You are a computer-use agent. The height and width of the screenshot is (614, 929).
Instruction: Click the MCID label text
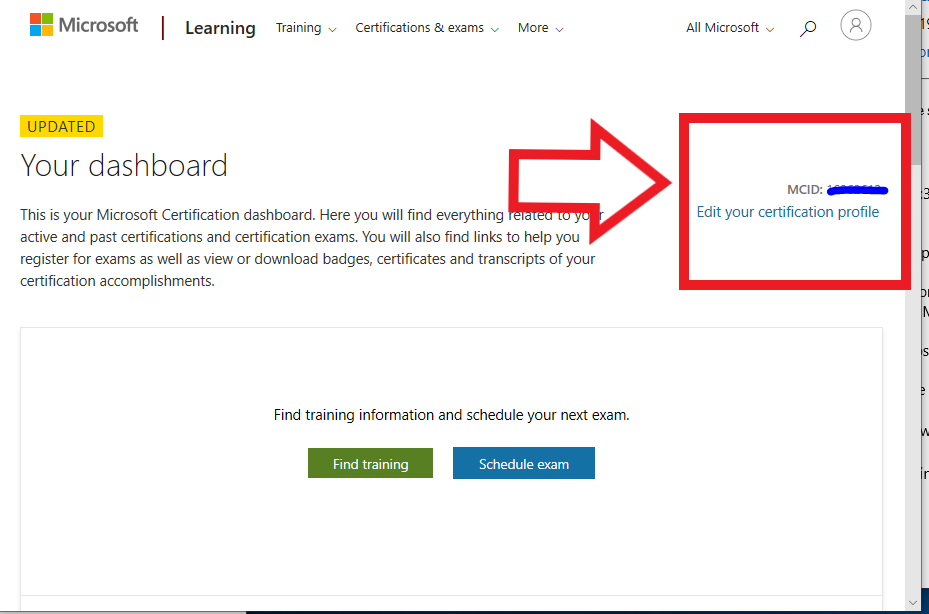click(x=805, y=190)
